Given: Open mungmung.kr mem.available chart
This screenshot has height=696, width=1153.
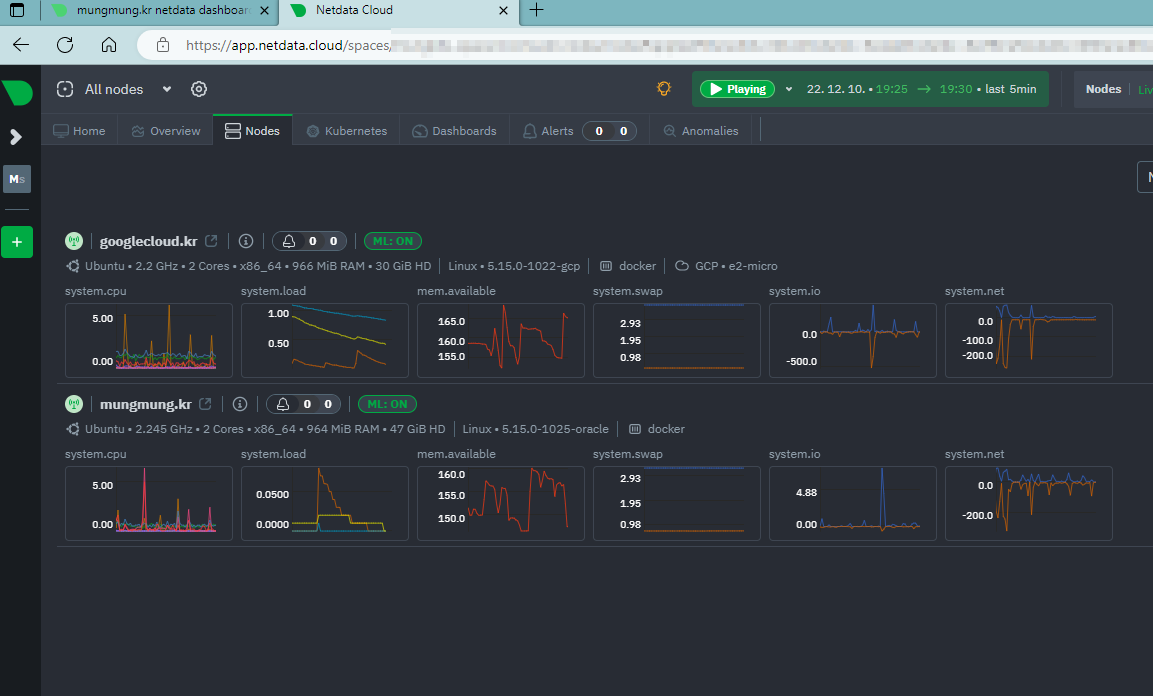Looking at the screenshot, I should [501, 503].
